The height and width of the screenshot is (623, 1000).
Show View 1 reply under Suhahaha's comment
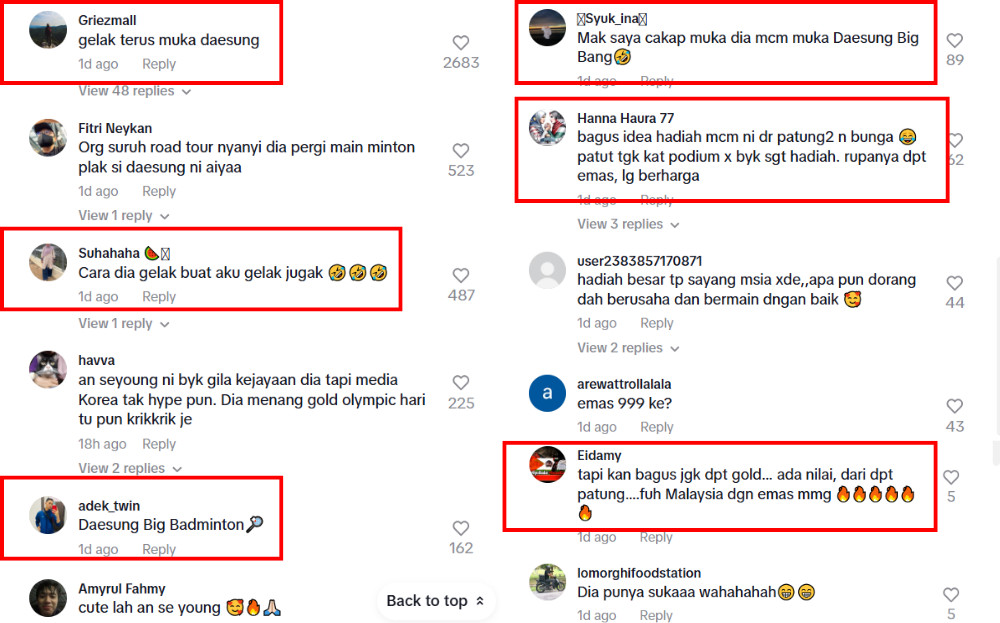click(124, 324)
